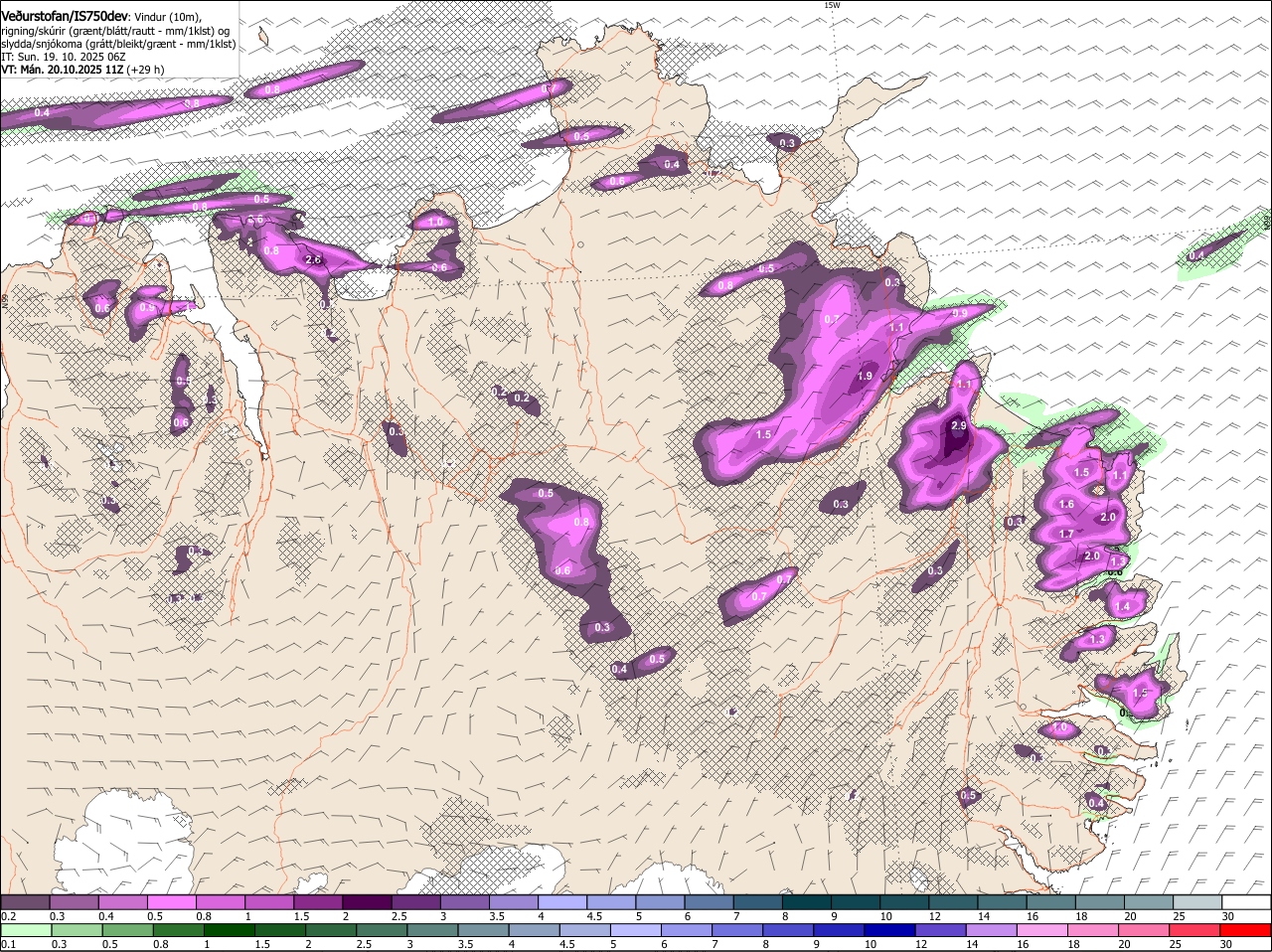1272x952 pixels.
Task: Pick the navy blue rain swatch between 10 and 12
Action: click(x=890, y=930)
